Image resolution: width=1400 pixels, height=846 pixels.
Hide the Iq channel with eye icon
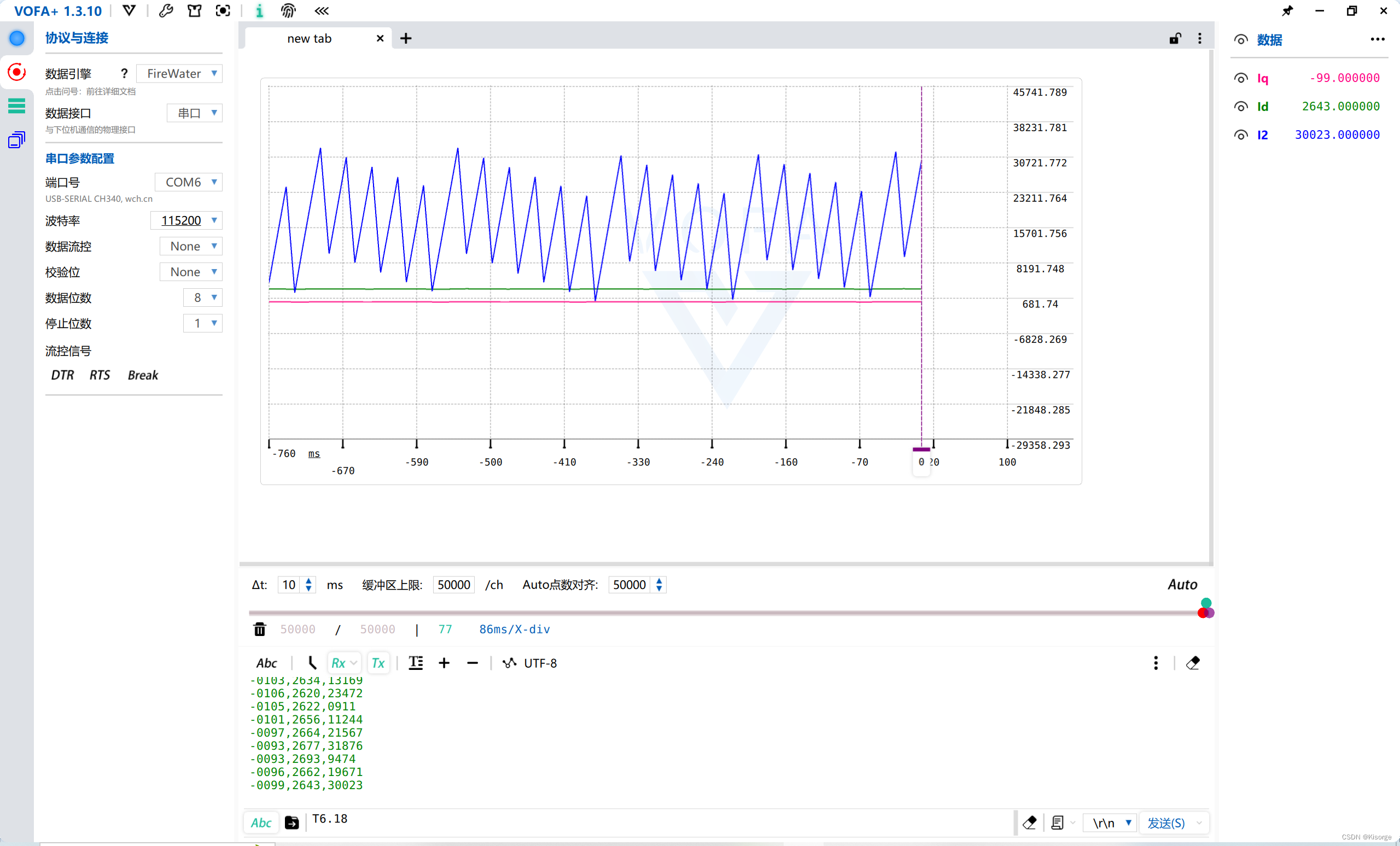[1241, 78]
